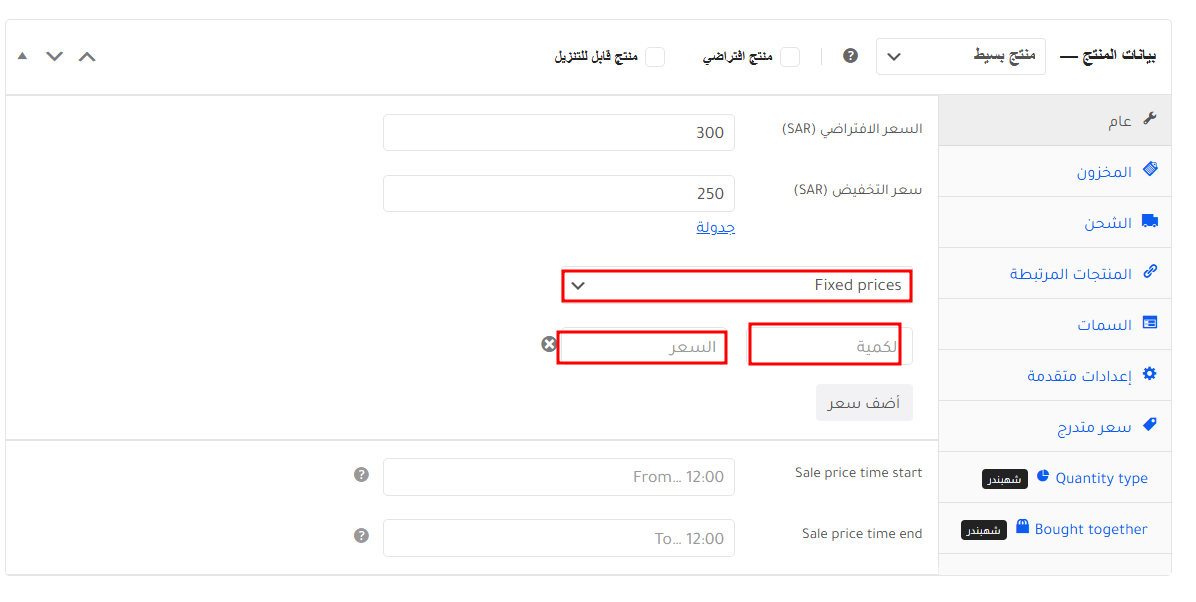
Task: Click the السعر الافتراضي price field
Action: coord(559,133)
